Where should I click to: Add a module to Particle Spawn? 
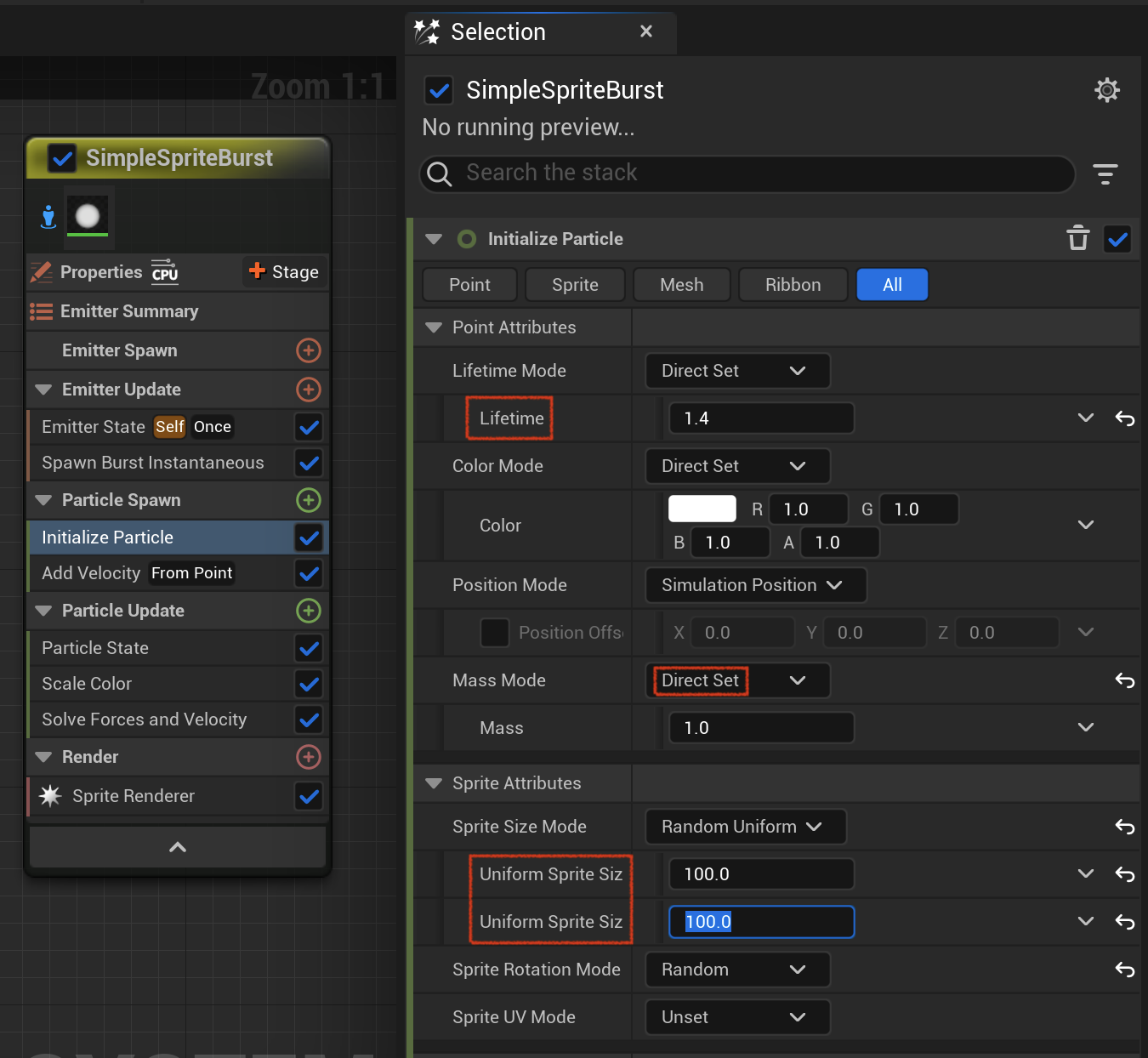tap(308, 499)
